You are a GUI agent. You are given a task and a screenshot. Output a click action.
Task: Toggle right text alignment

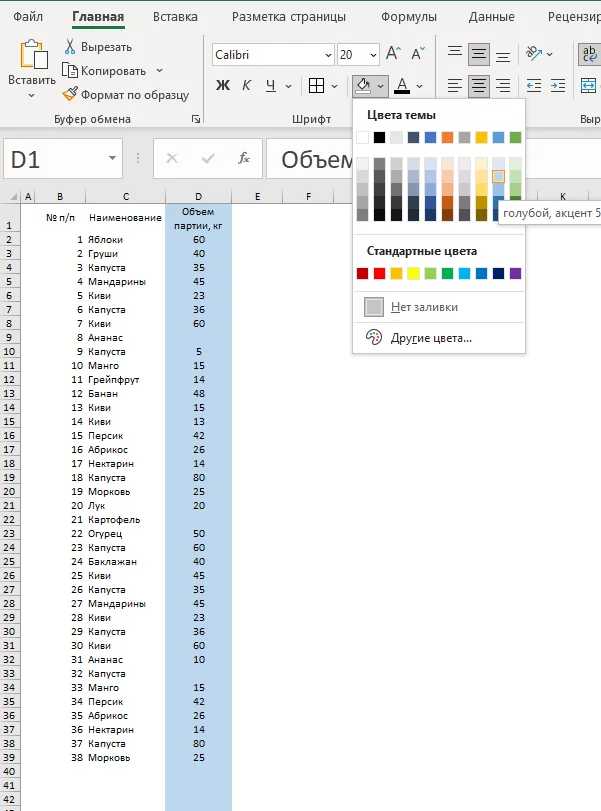pos(503,85)
